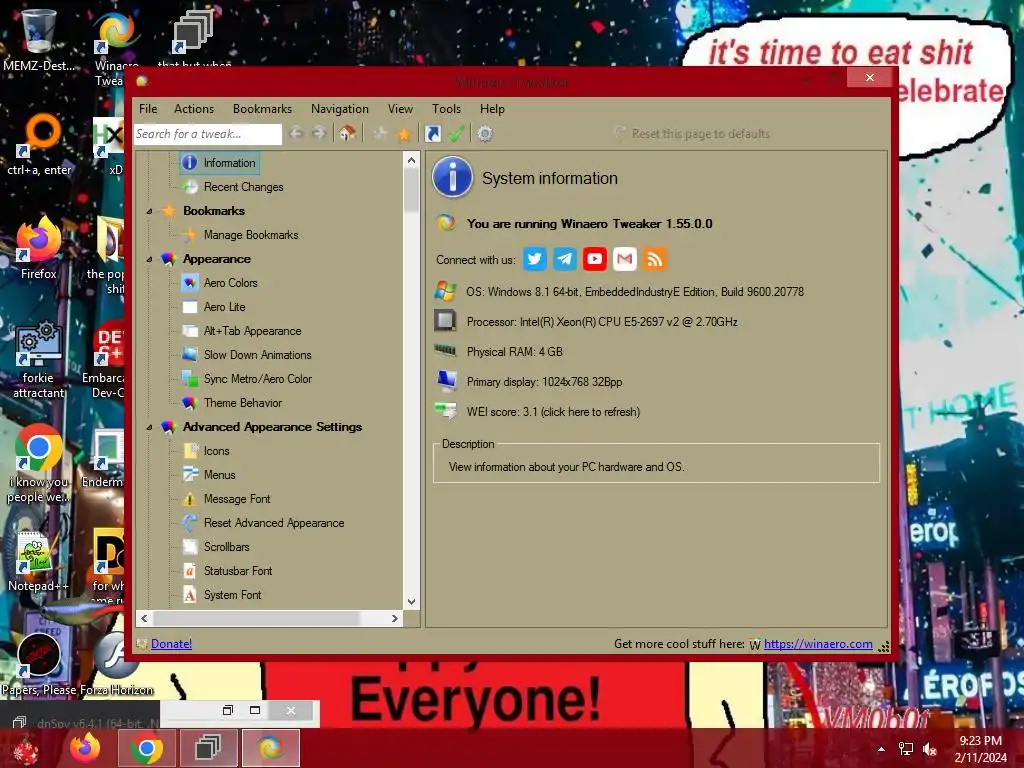Open the Twitter connect icon

pyautogui.click(x=534, y=259)
